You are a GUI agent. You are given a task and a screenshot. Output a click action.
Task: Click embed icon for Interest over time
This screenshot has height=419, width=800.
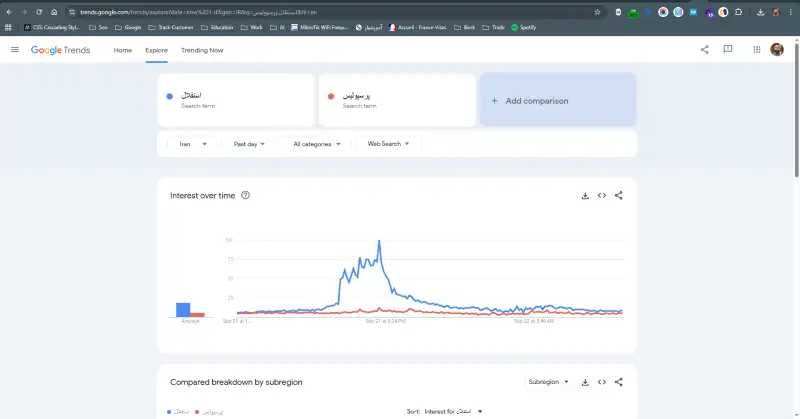pos(602,195)
